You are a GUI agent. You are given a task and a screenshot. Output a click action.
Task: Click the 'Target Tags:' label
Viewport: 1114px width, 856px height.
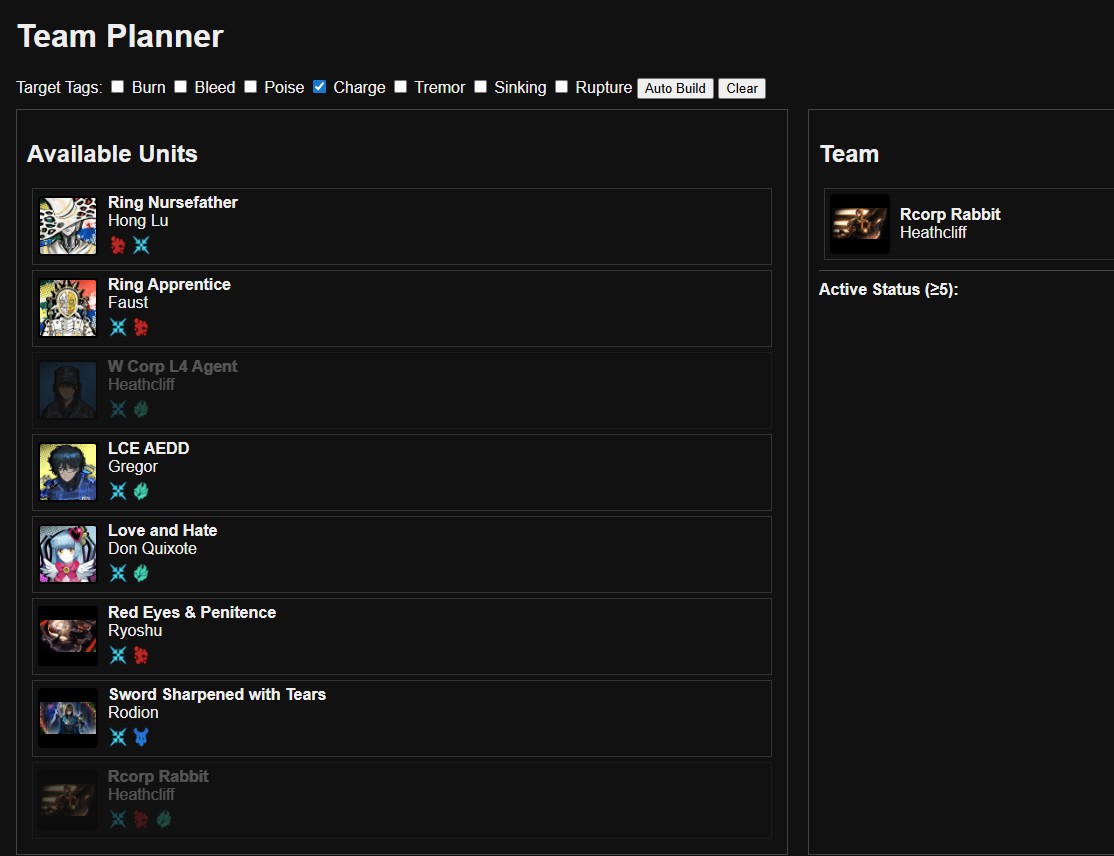click(59, 87)
